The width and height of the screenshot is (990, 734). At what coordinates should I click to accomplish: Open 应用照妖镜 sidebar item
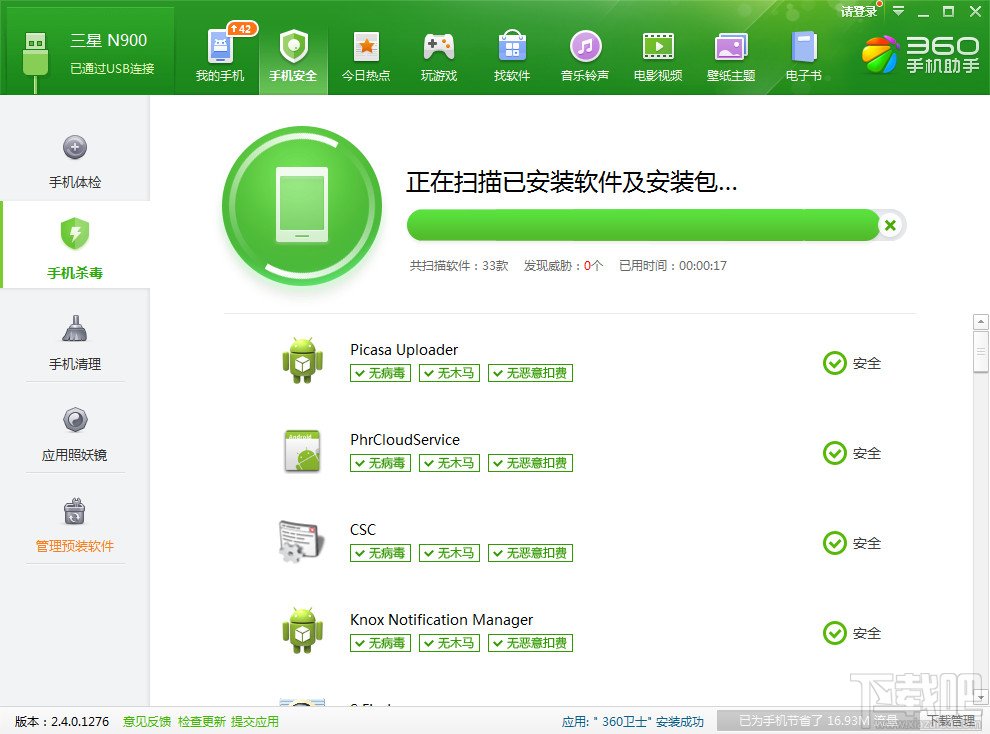[75, 435]
